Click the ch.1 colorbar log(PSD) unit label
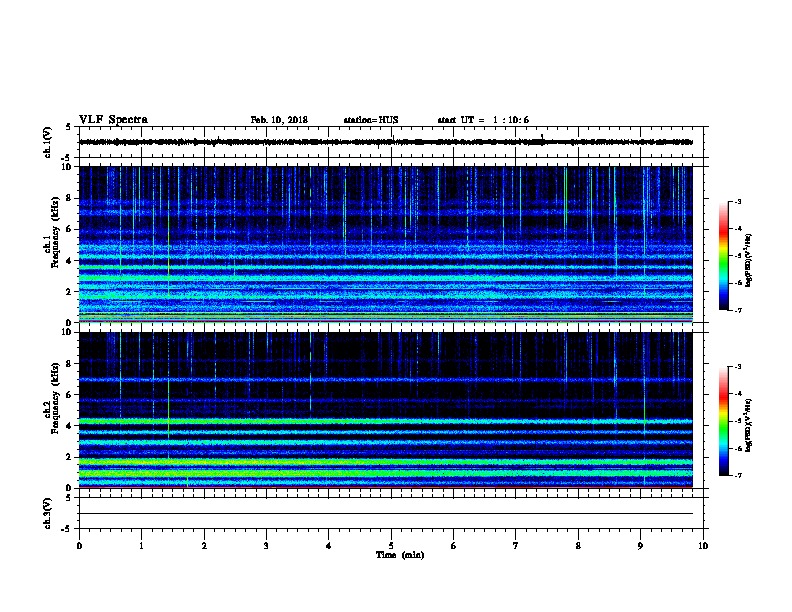Screen dimensions: 792x612 coord(749,260)
